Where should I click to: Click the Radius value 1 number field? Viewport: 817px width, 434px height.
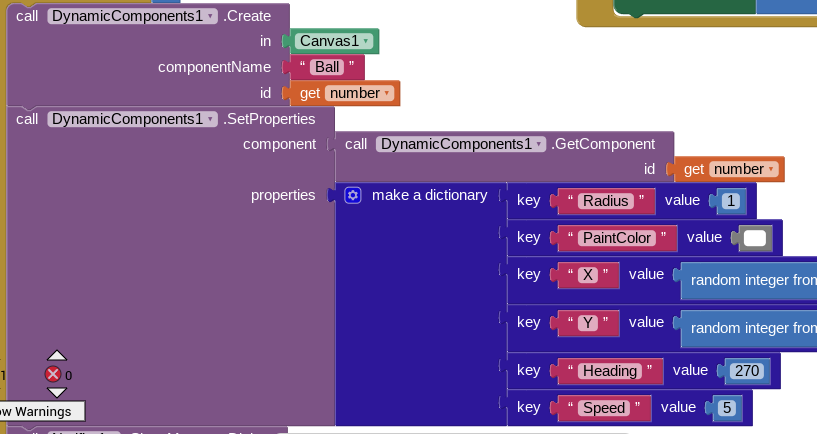pos(731,201)
